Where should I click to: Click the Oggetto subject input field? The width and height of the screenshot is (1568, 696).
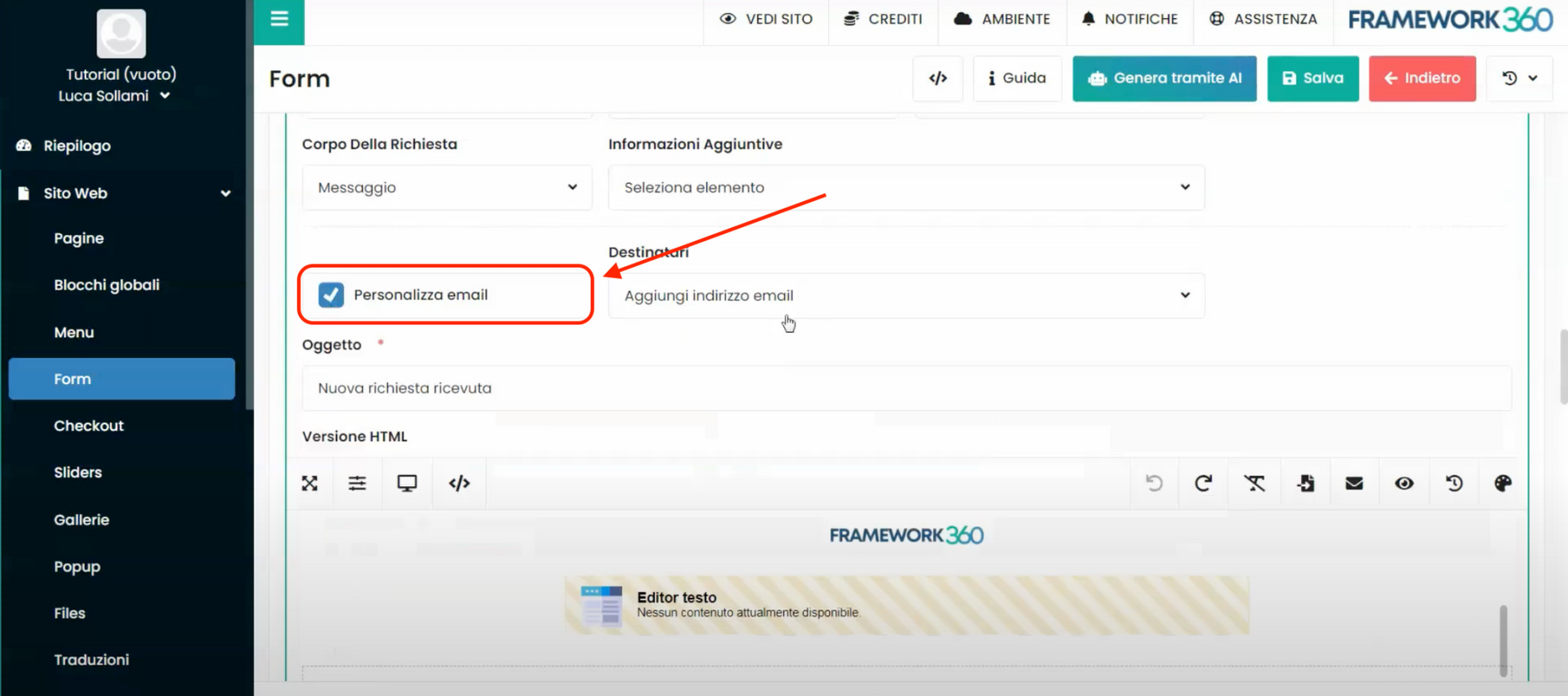[906, 388]
